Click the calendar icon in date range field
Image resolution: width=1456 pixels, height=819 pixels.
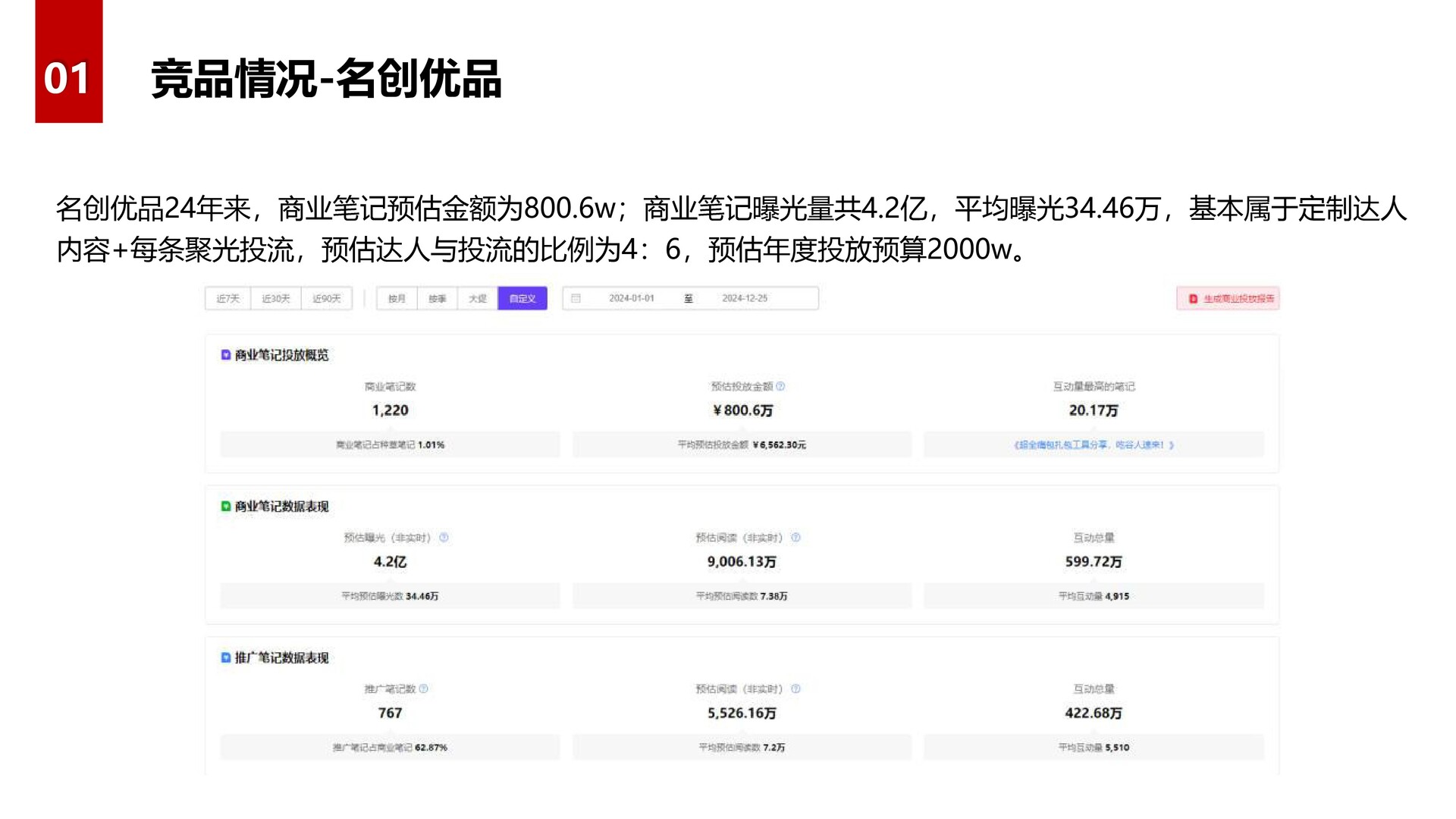click(576, 299)
